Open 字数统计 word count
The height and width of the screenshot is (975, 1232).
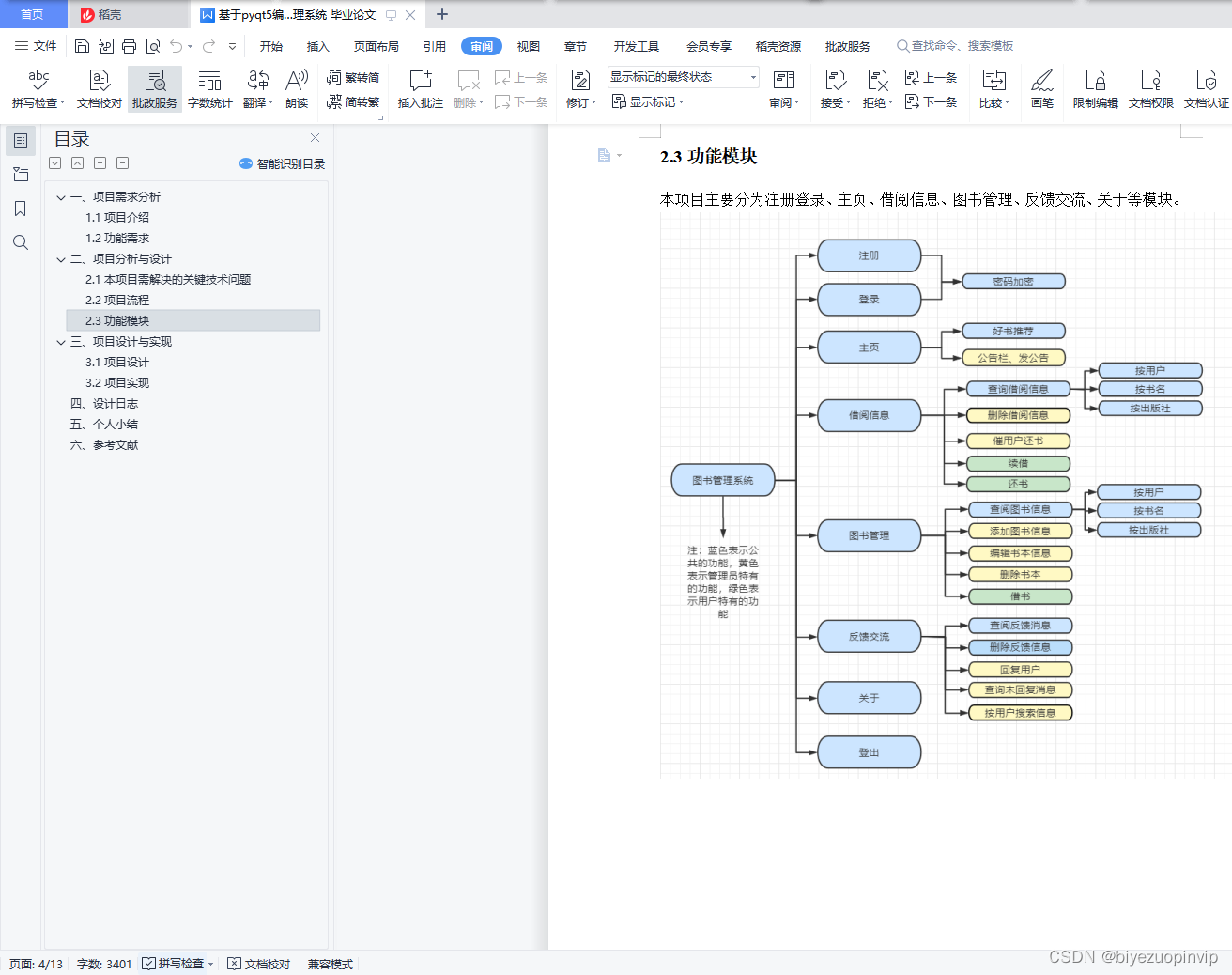(x=209, y=91)
